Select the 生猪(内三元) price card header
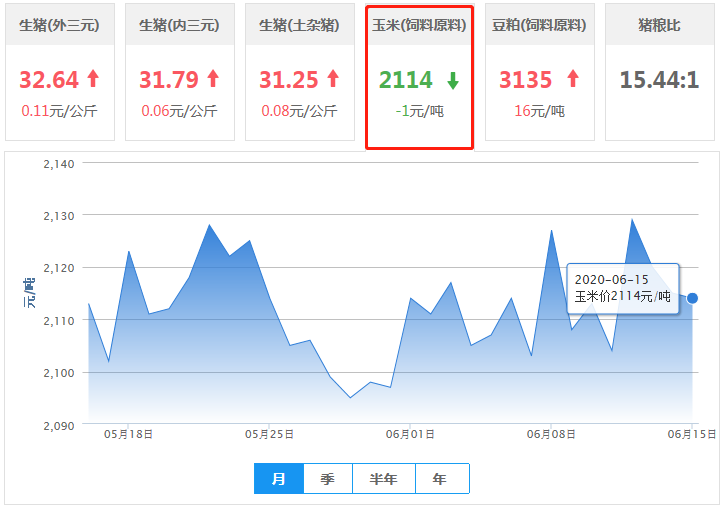 click(x=179, y=25)
